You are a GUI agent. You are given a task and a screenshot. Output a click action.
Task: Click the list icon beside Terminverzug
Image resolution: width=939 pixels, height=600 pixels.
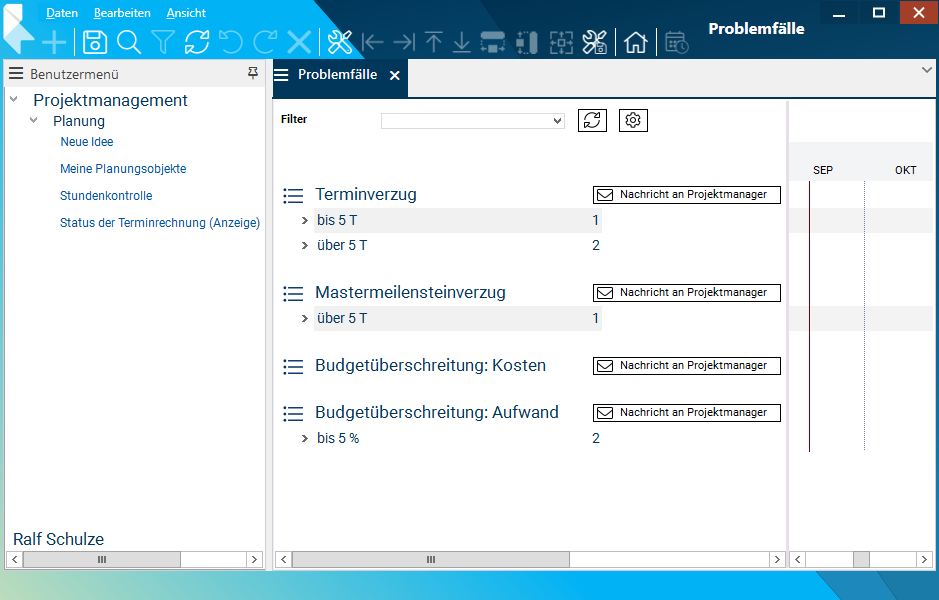293,195
